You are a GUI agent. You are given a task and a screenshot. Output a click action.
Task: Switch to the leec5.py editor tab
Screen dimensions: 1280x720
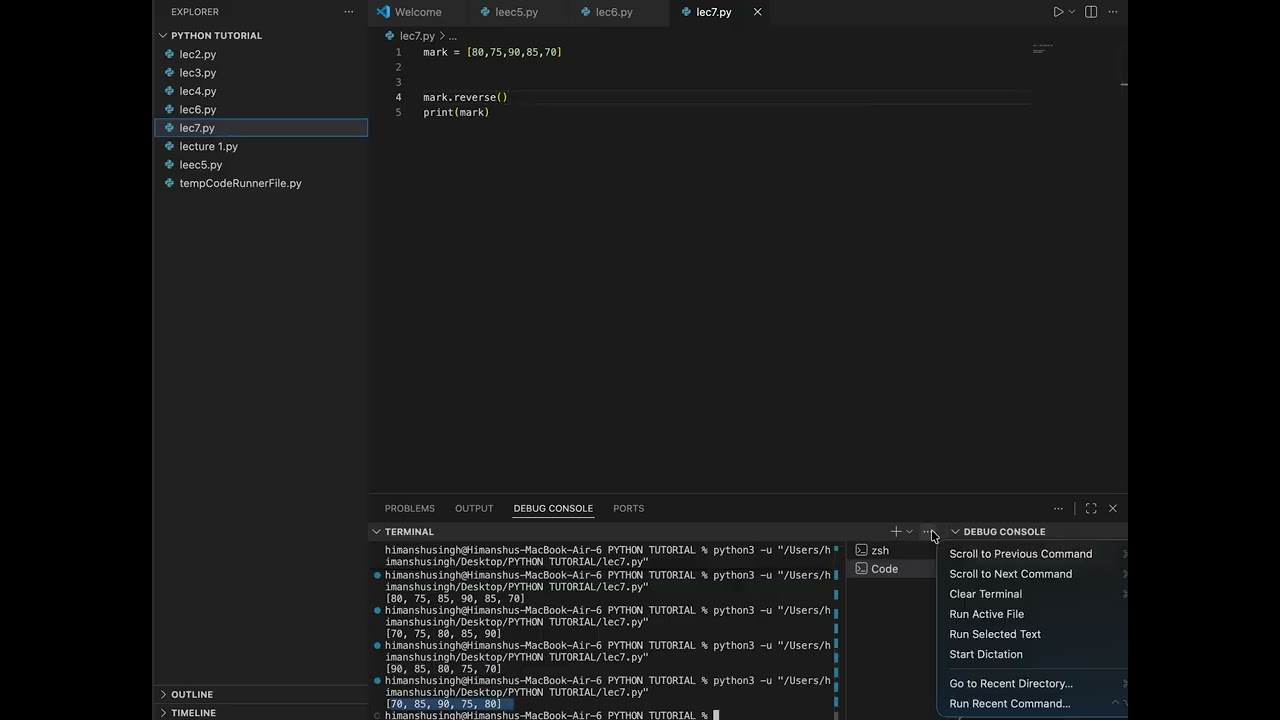click(x=516, y=12)
